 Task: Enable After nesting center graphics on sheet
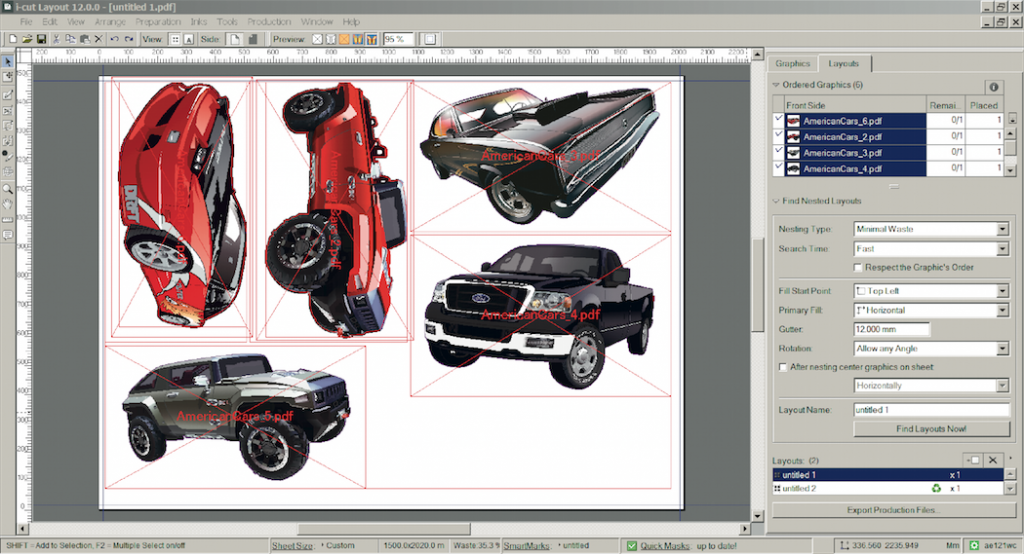point(782,367)
